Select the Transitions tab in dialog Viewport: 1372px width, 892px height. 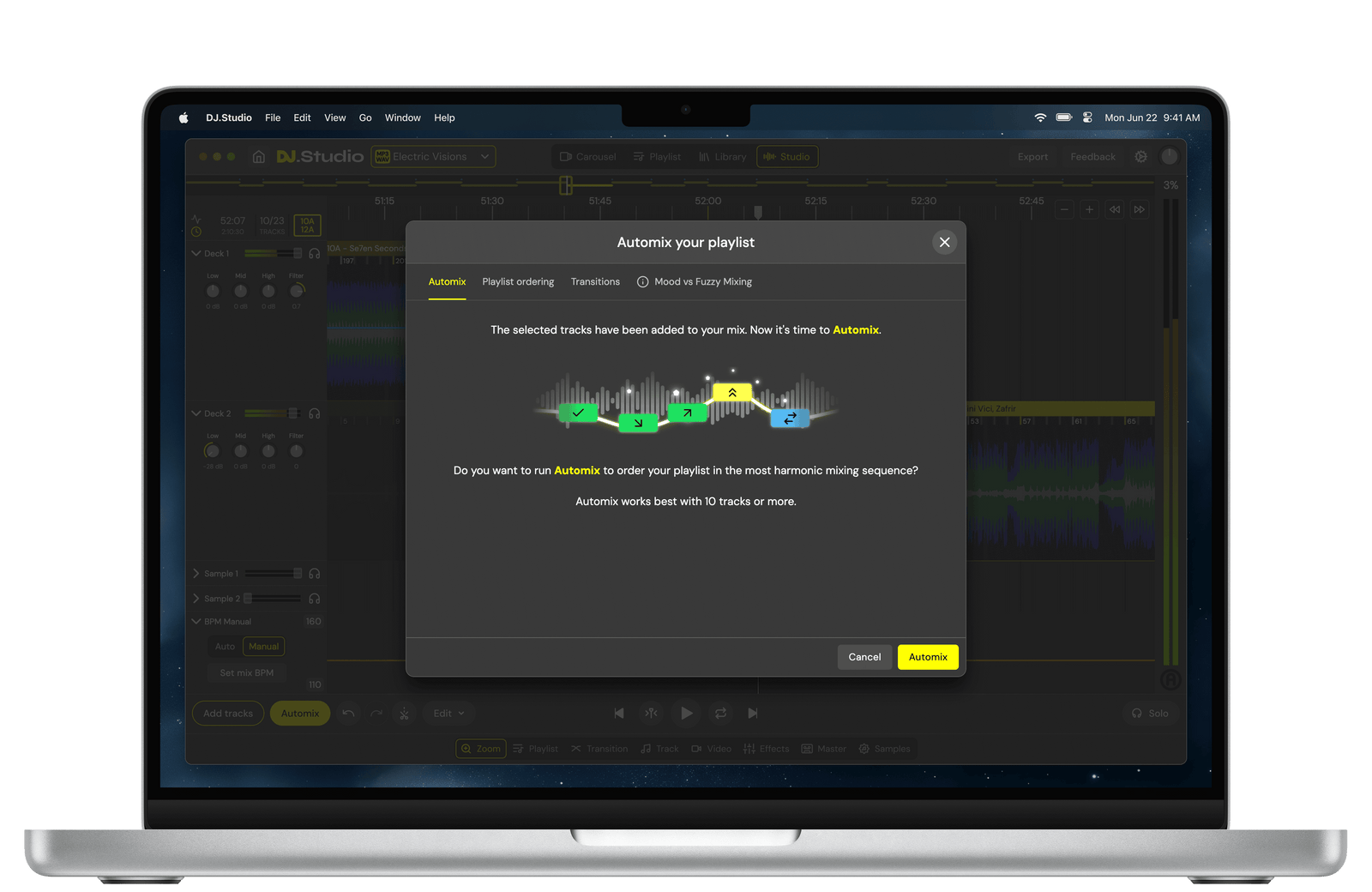(595, 282)
